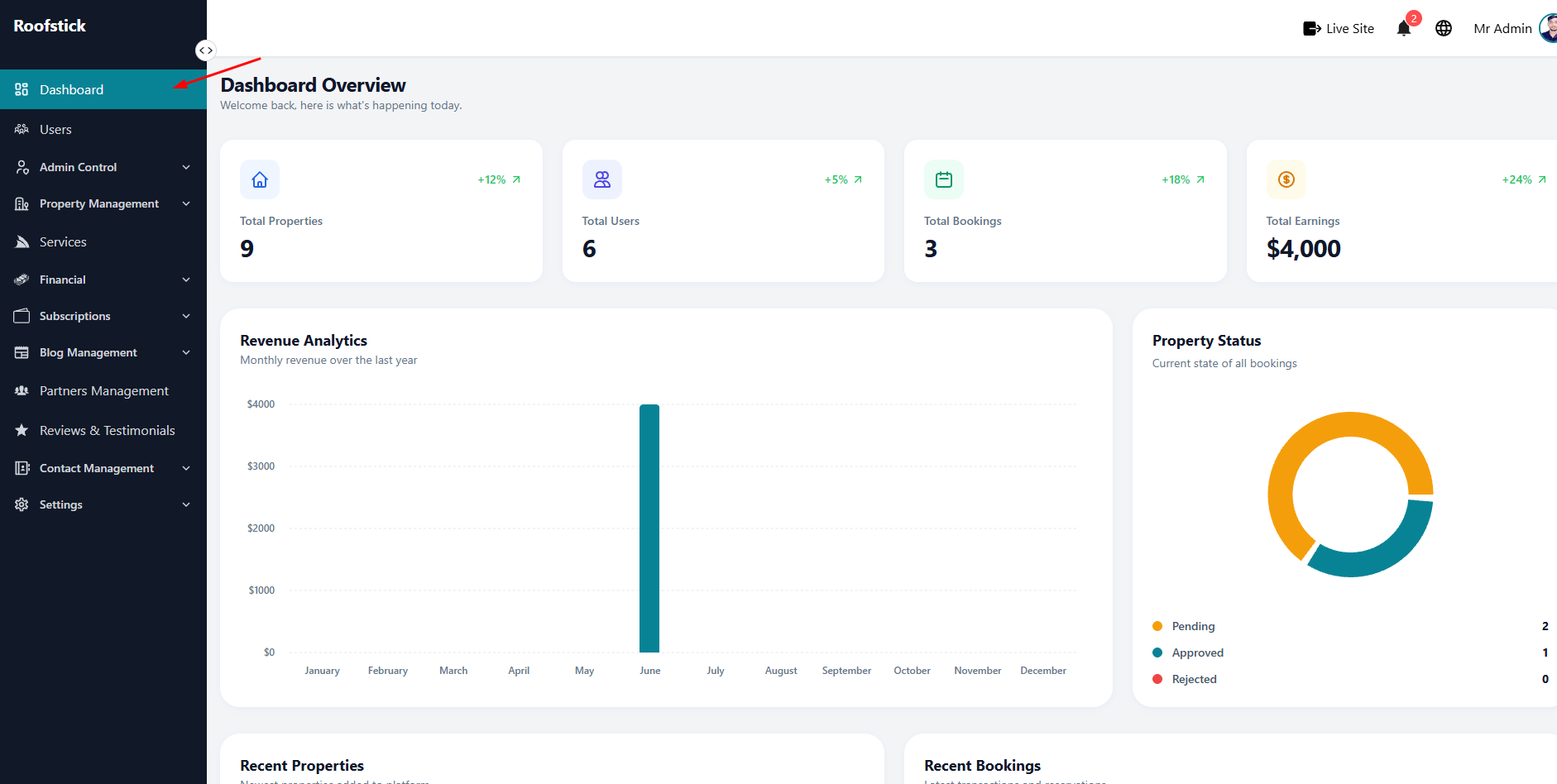Click the Roofstick logo
The height and width of the screenshot is (784, 1557).
tap(50, 26)
